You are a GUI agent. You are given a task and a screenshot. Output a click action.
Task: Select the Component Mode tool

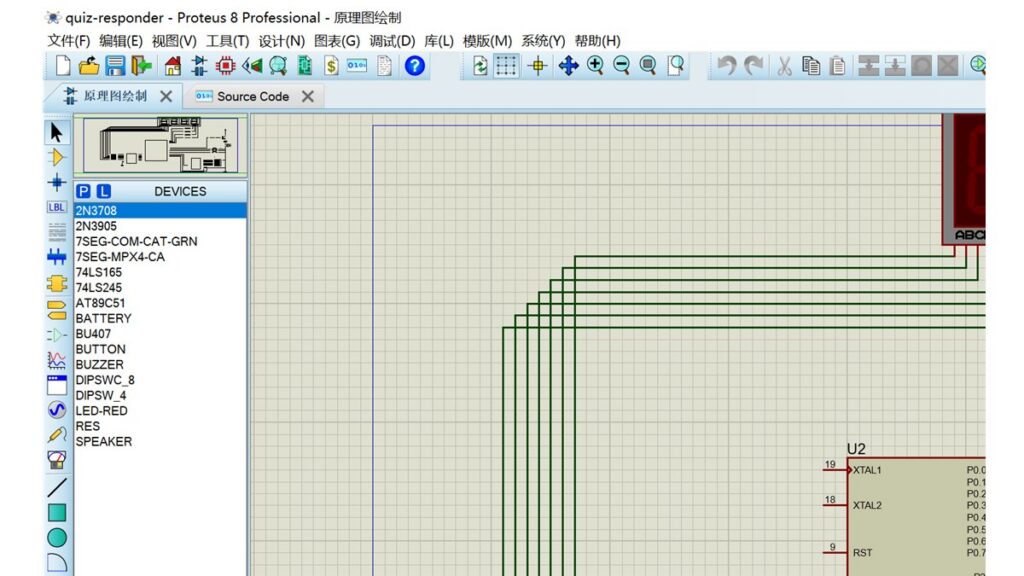tap(57, 157)
